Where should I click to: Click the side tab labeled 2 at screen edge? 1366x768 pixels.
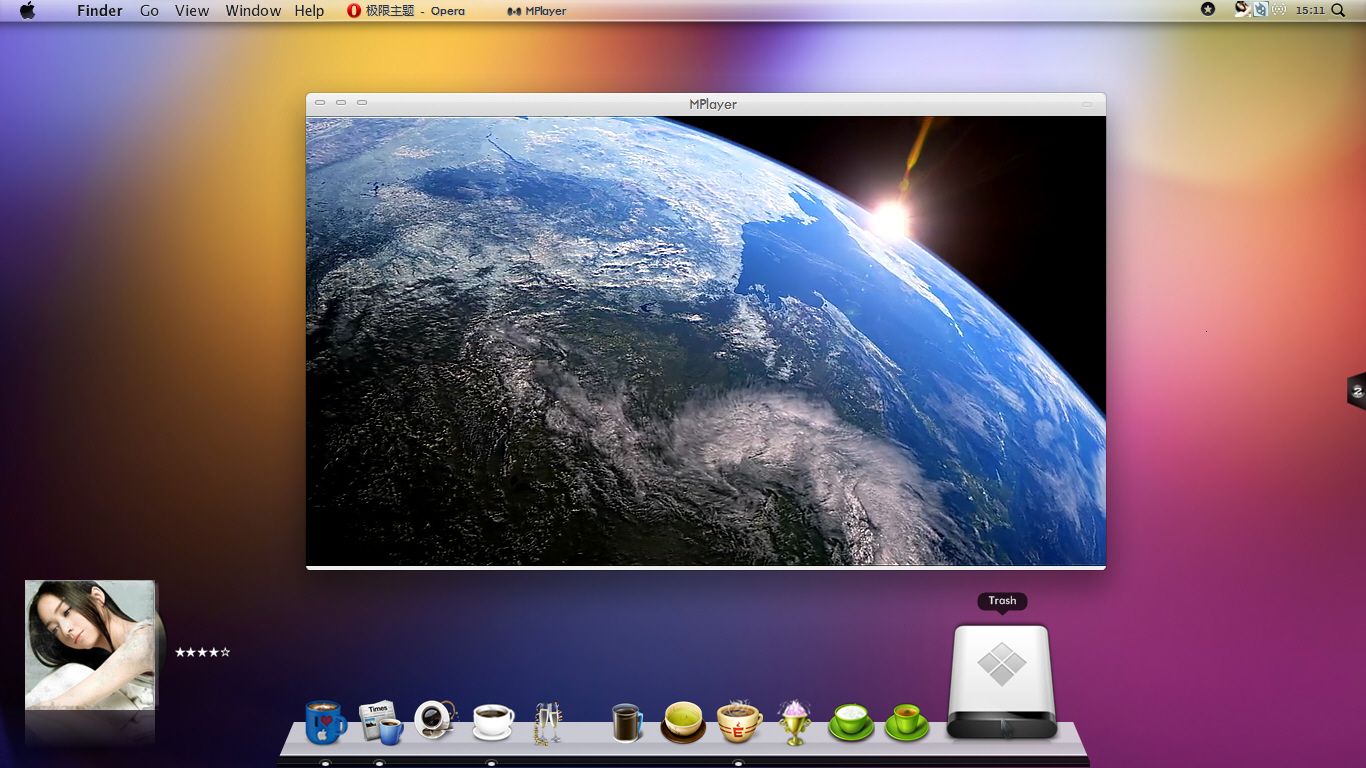pyautogui.click(x=1356, y=391)
